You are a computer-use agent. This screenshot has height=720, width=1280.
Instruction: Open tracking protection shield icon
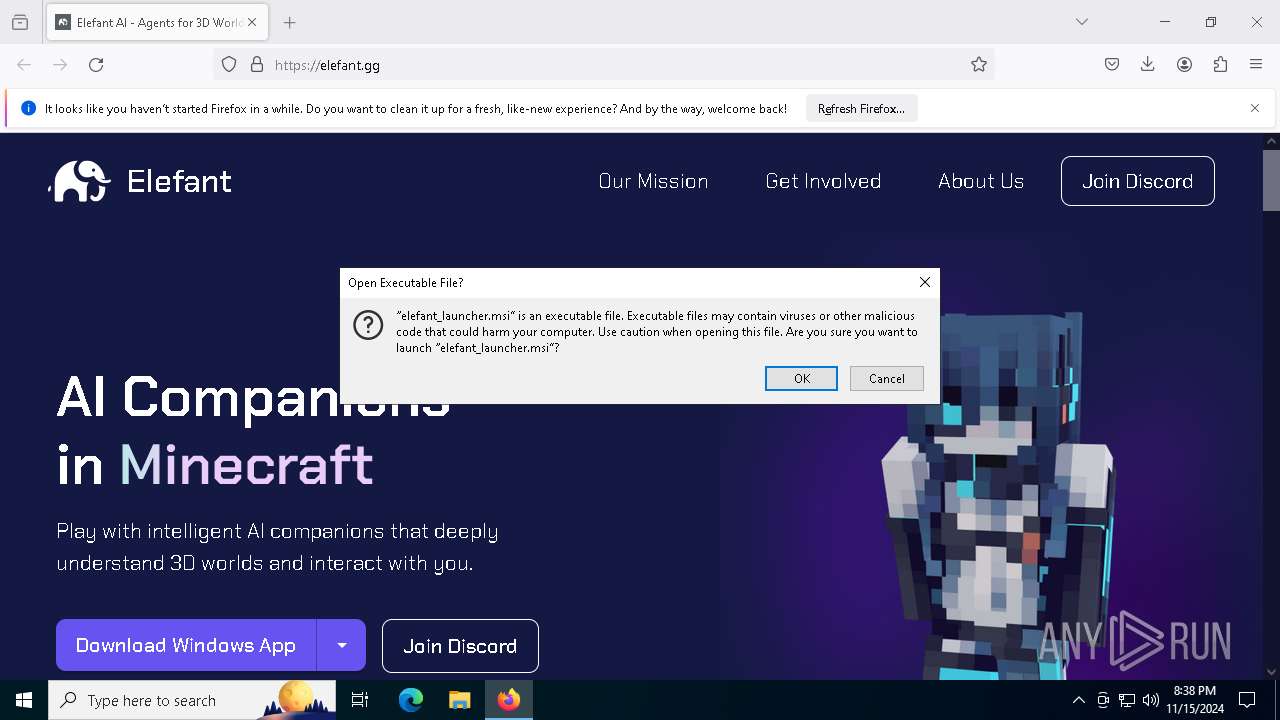[229, 64]
